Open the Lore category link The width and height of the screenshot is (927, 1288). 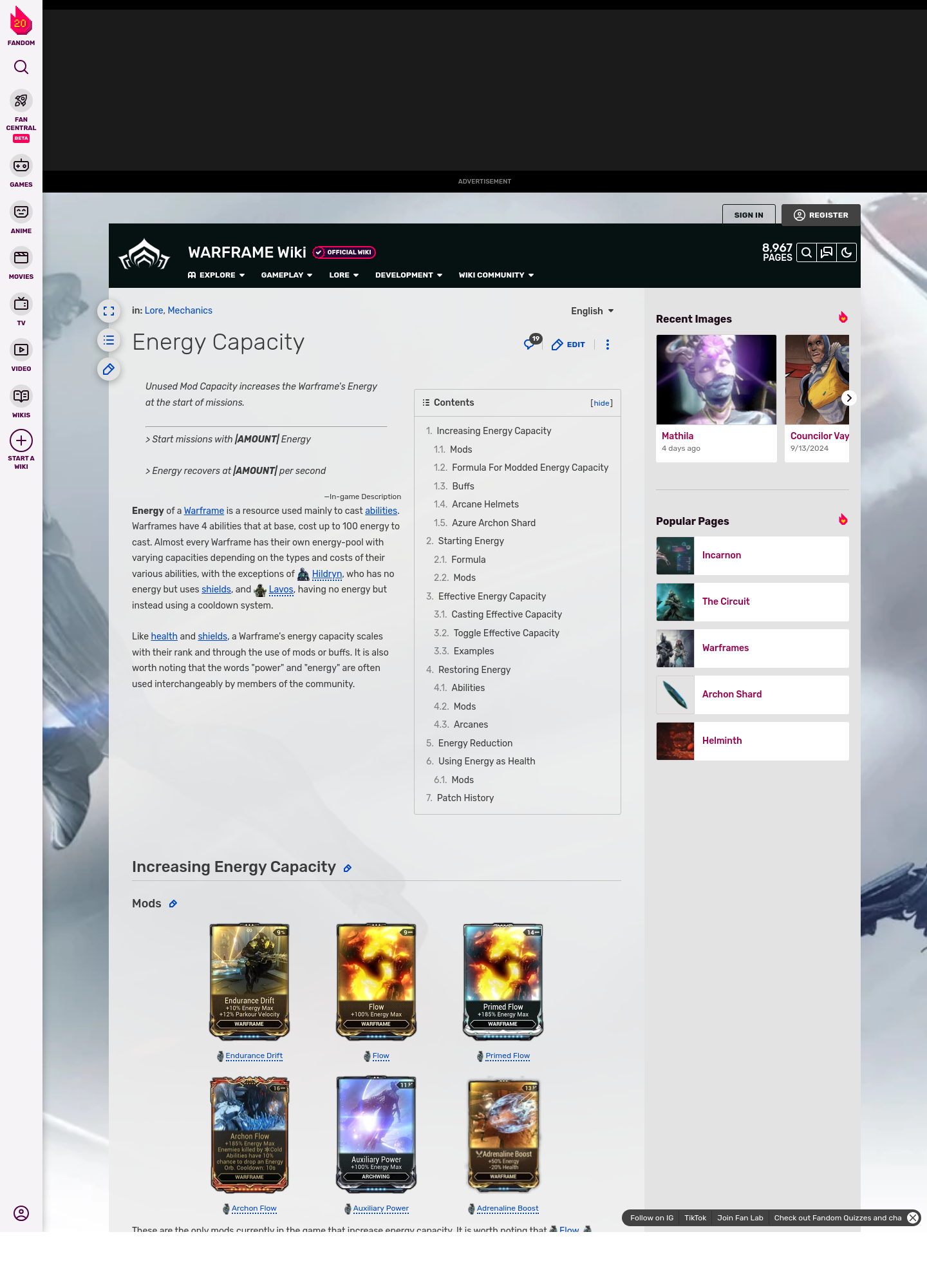[x=154, y=310]
